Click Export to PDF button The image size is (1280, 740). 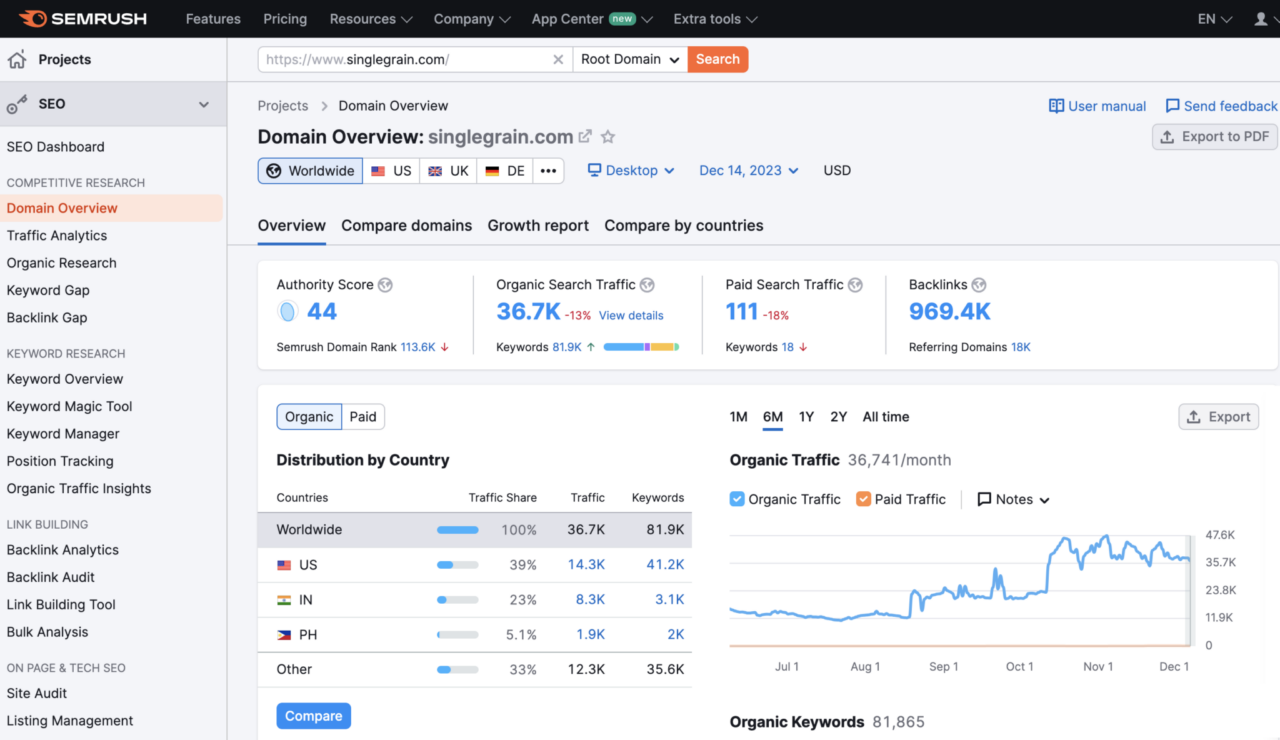point(1215,137)
